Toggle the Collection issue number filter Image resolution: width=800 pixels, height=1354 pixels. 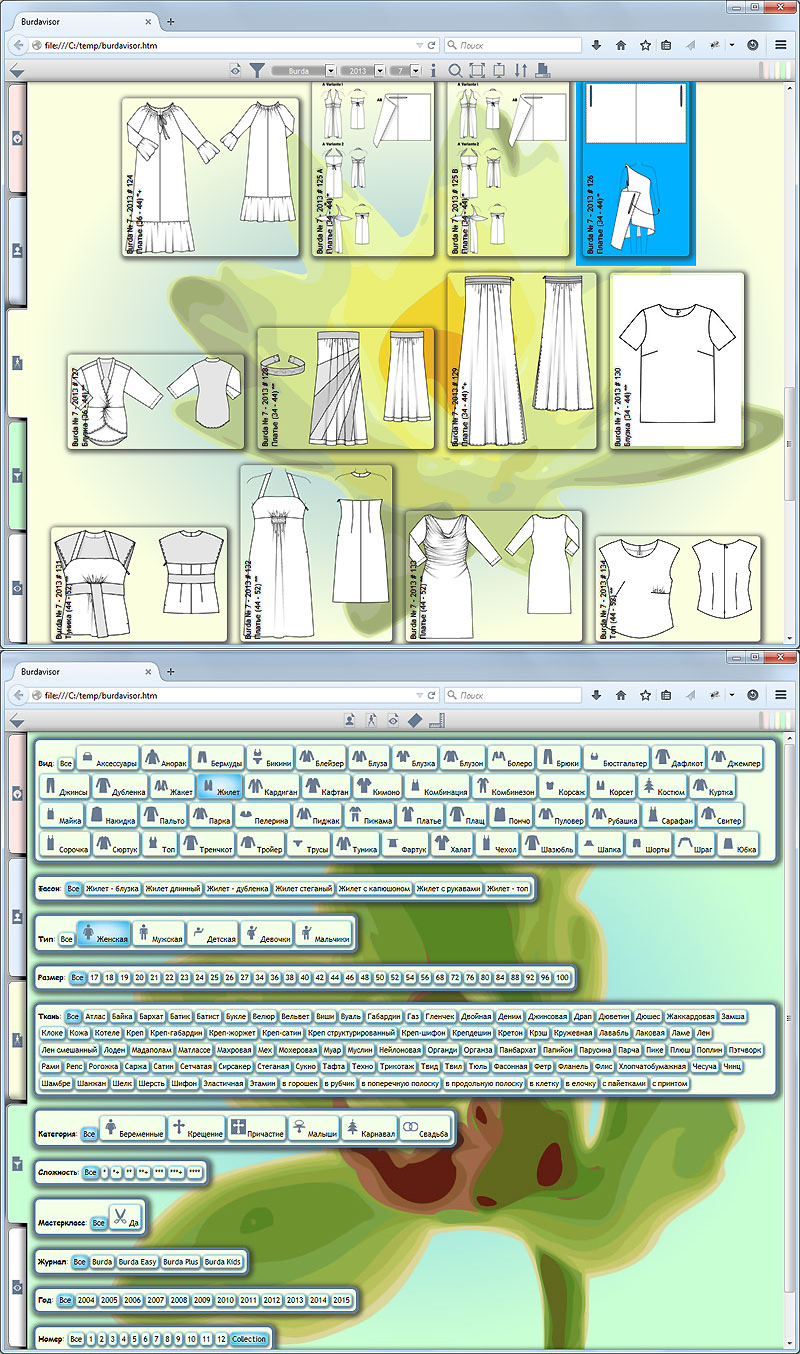(x=249, y=1339)
